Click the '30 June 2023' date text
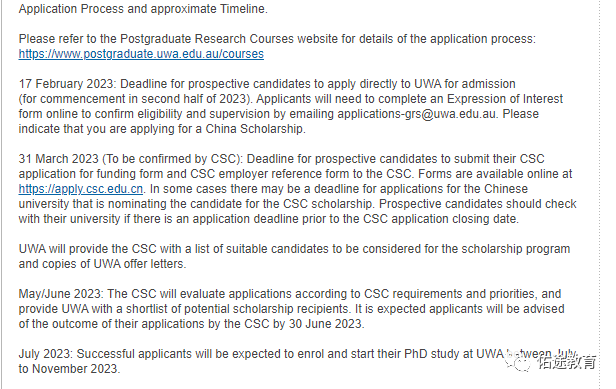Image resolution: width=616 pixels, height=389 pixels. tap(325, 324)
